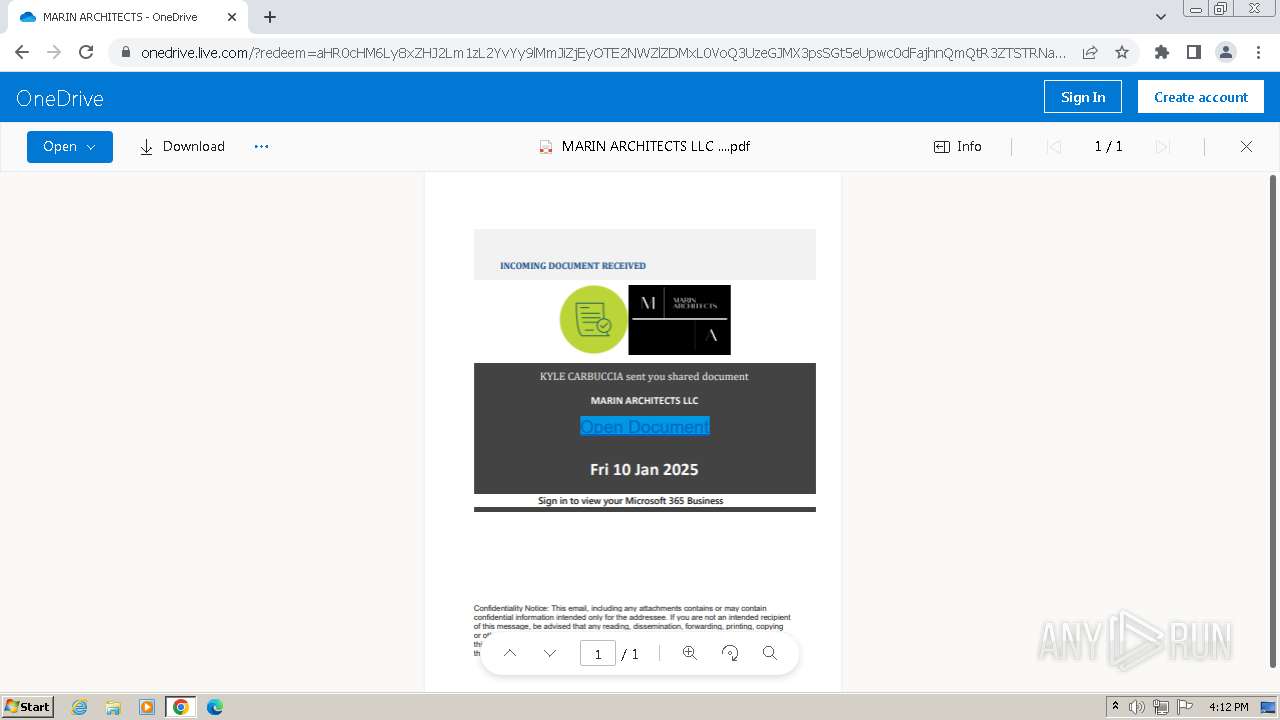This screenshot has height=720, width=1280.
Task: Zoom in on the PDF
Action: [689, 653]
